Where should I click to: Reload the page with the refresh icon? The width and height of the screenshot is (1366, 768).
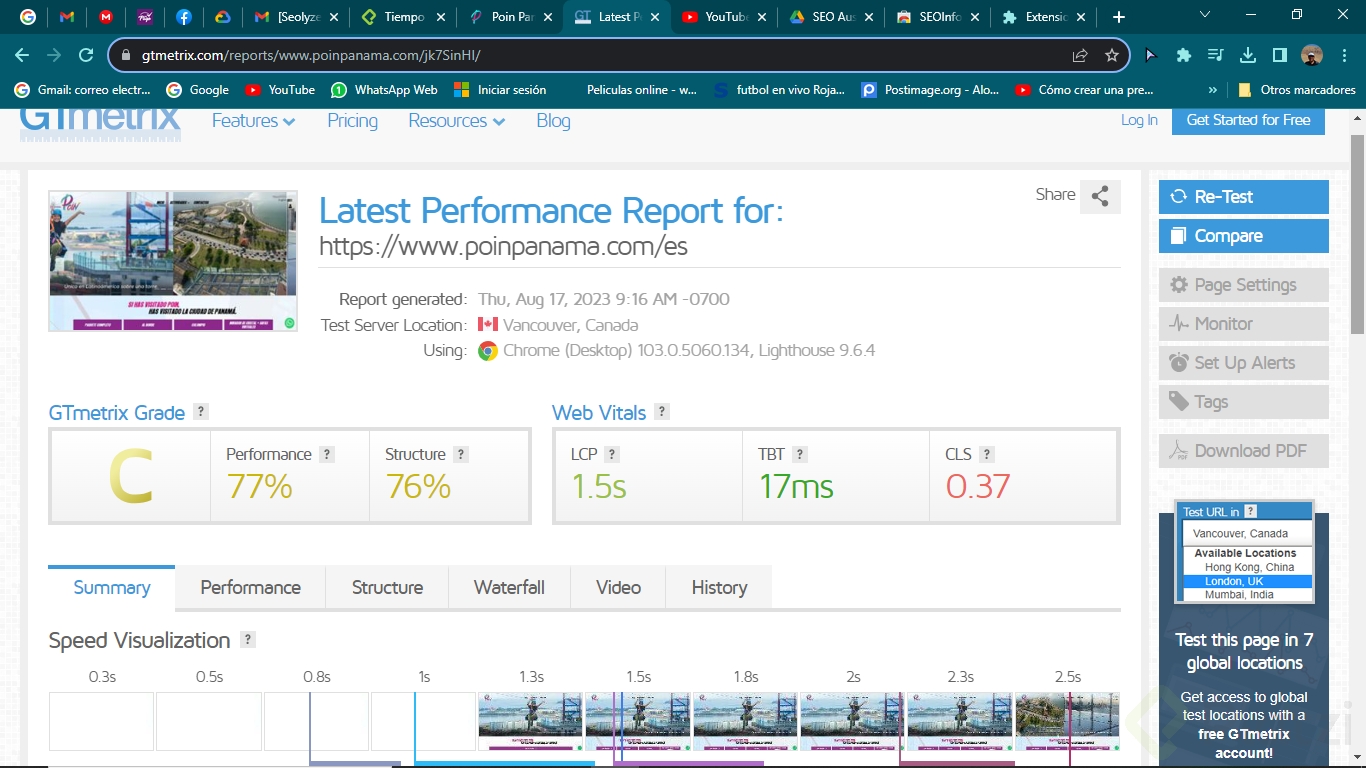tap(86, 55)
